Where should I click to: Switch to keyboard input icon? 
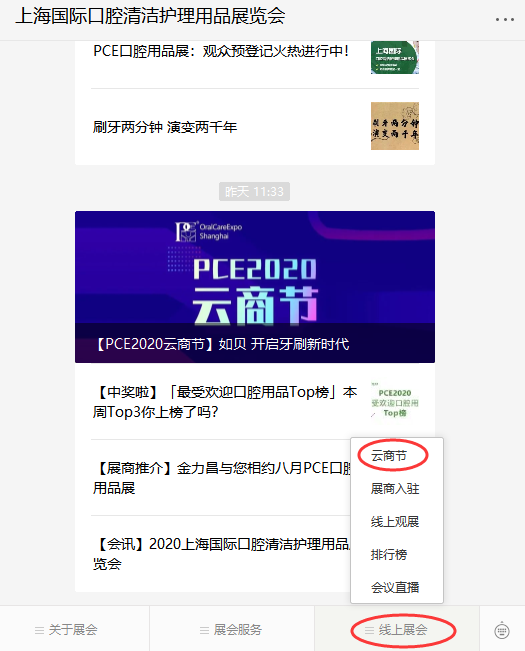click(x=502, y=630)
